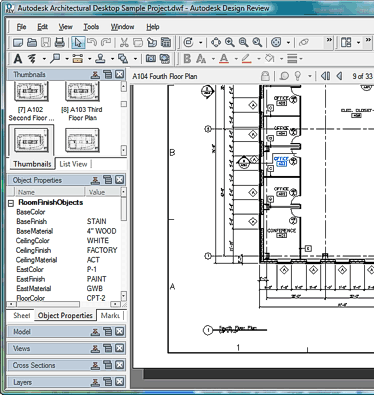Click the New file icon
374x395 pixels.
[18, 42]
